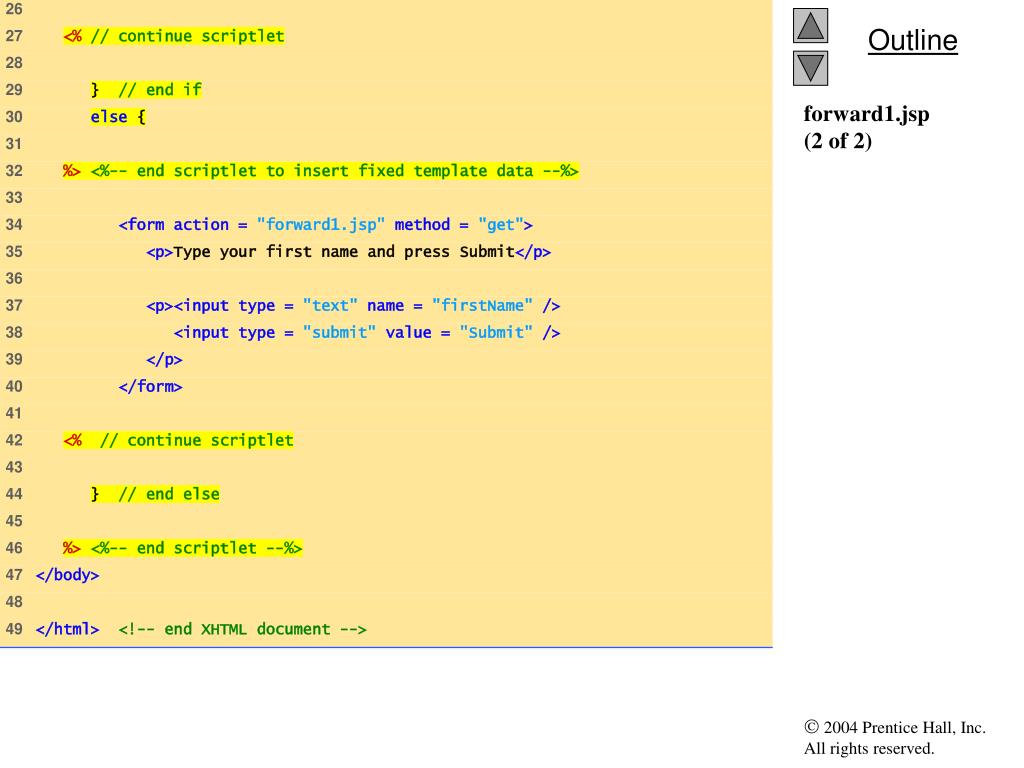Click line number 49

point(14,629)
